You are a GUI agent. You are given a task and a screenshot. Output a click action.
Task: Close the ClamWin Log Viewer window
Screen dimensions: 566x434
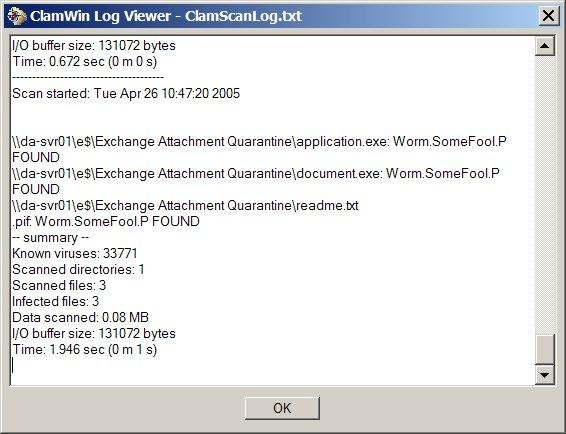point(548,16)
